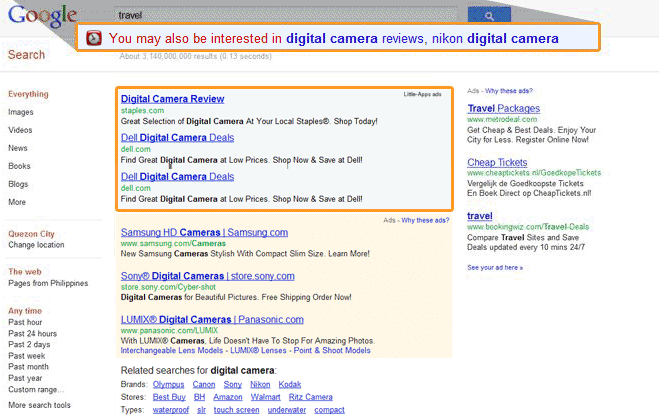
Task: Open Olympus brand related search
Action: coord(169,384)
